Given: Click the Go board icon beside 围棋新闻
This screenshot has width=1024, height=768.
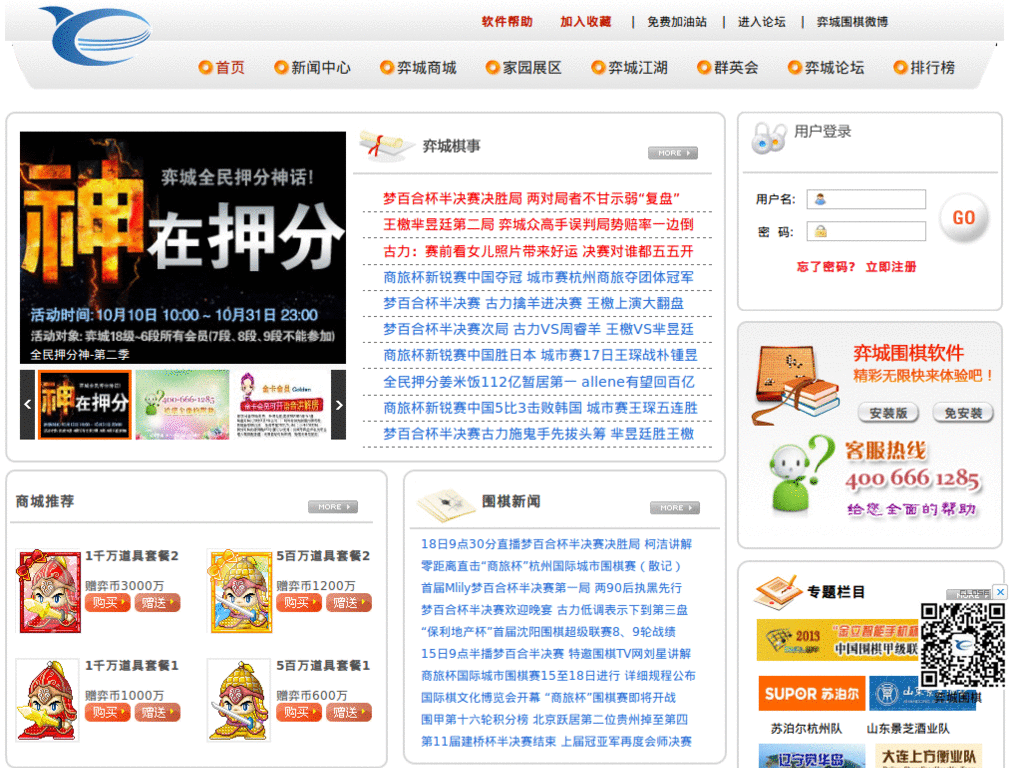Looking at the screenshot, I should tap(445, 505).
